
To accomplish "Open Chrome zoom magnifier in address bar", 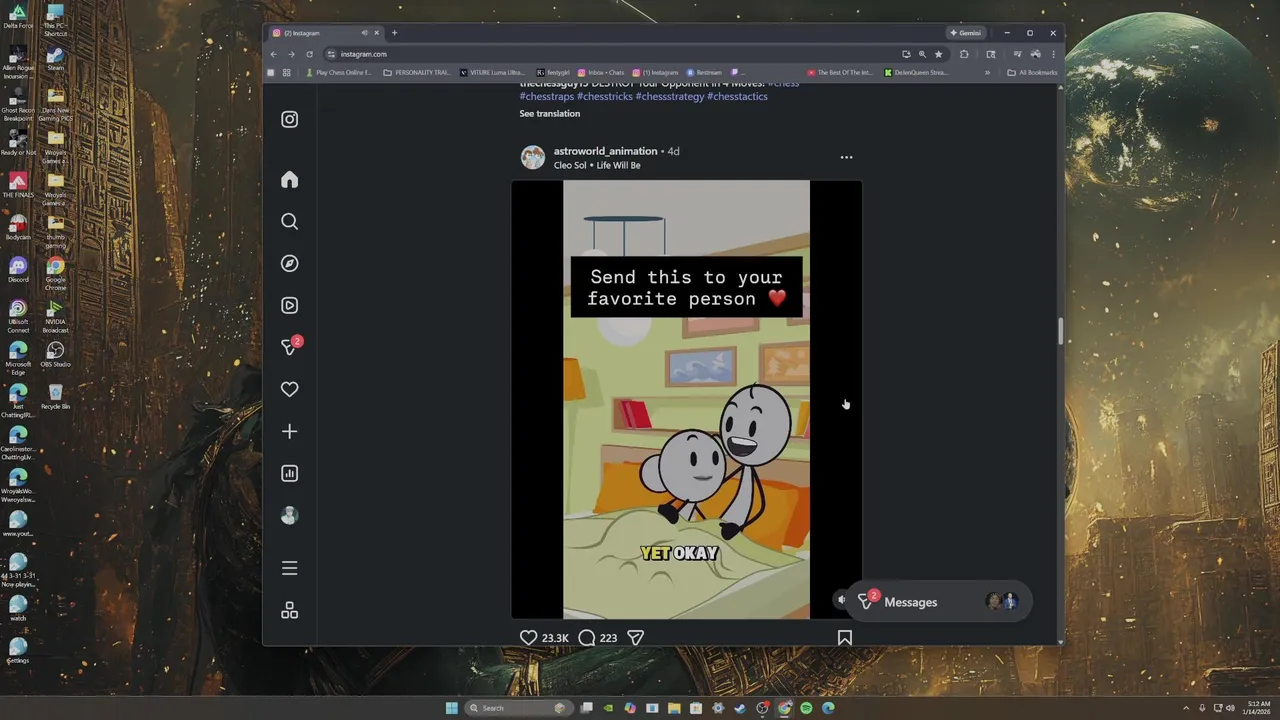I will pyautogui.click(x=922, y=54).
